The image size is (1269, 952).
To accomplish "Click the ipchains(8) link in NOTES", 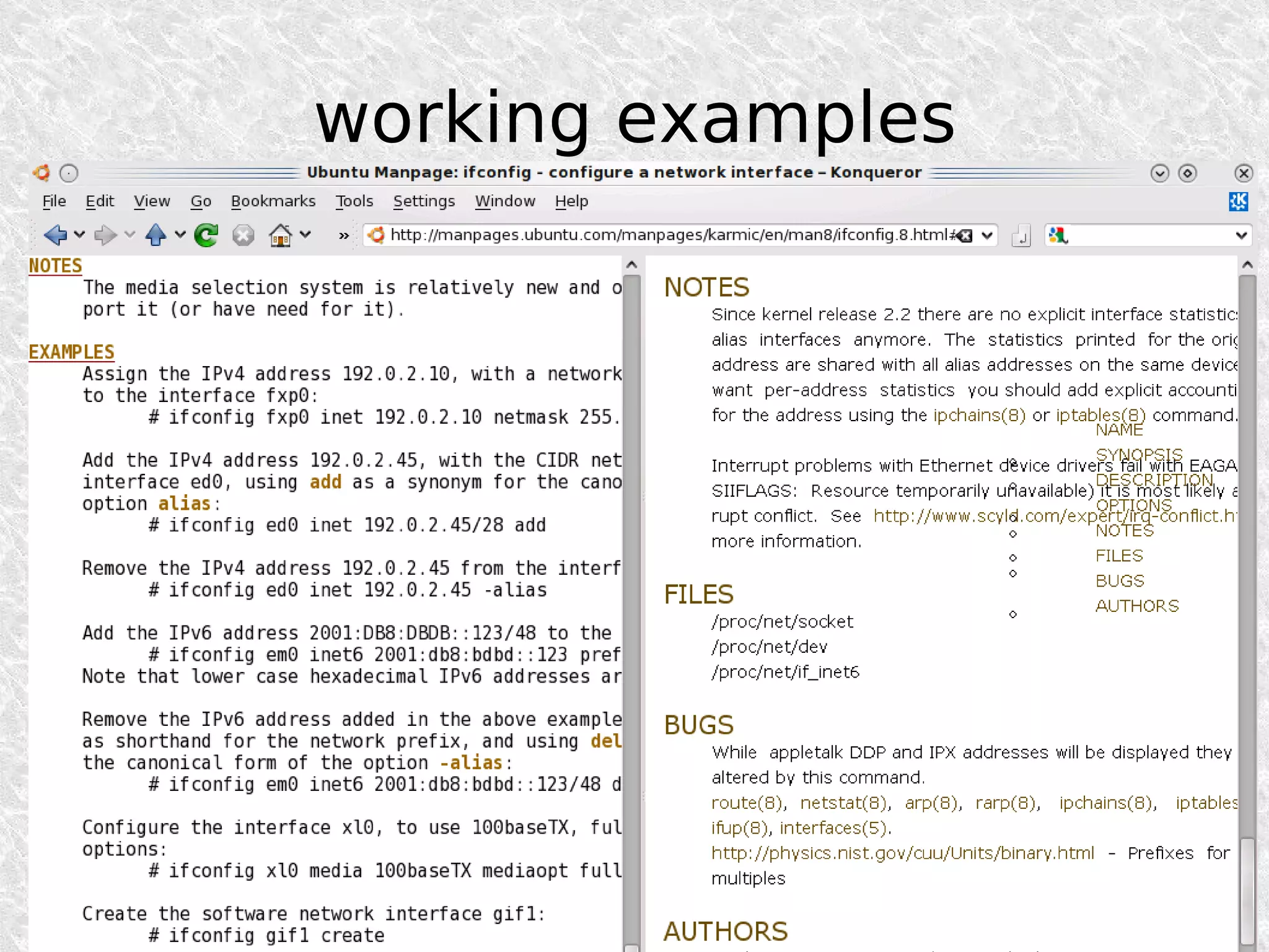I will tap(980, 415).
